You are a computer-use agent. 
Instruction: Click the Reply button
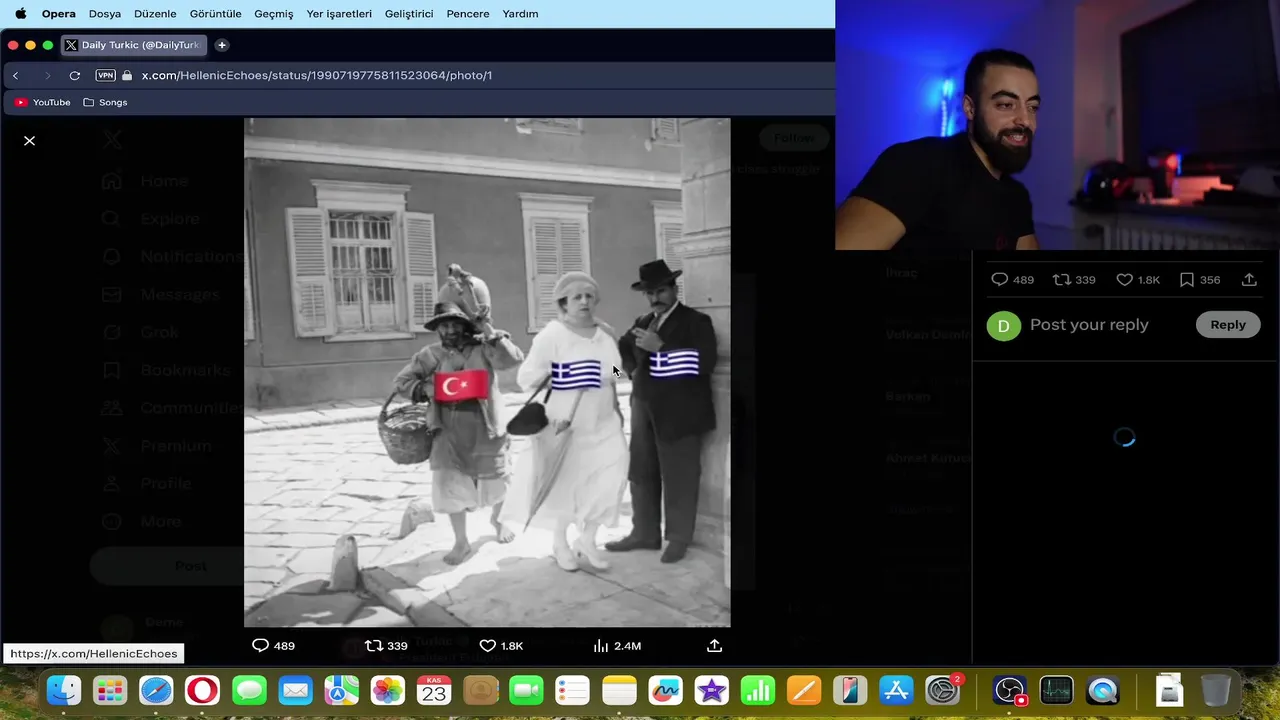[1228, 325]
